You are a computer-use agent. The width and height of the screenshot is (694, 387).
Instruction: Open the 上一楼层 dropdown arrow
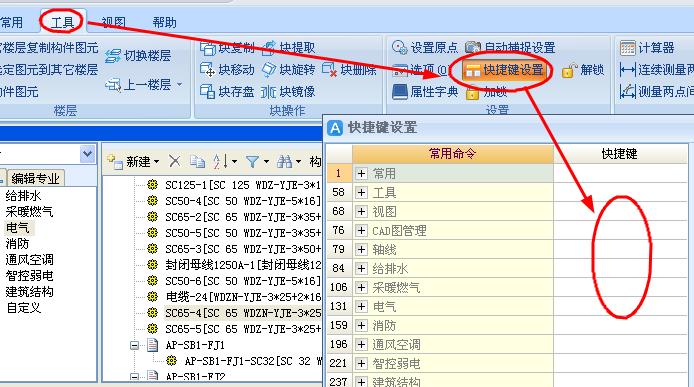[179, 84]
